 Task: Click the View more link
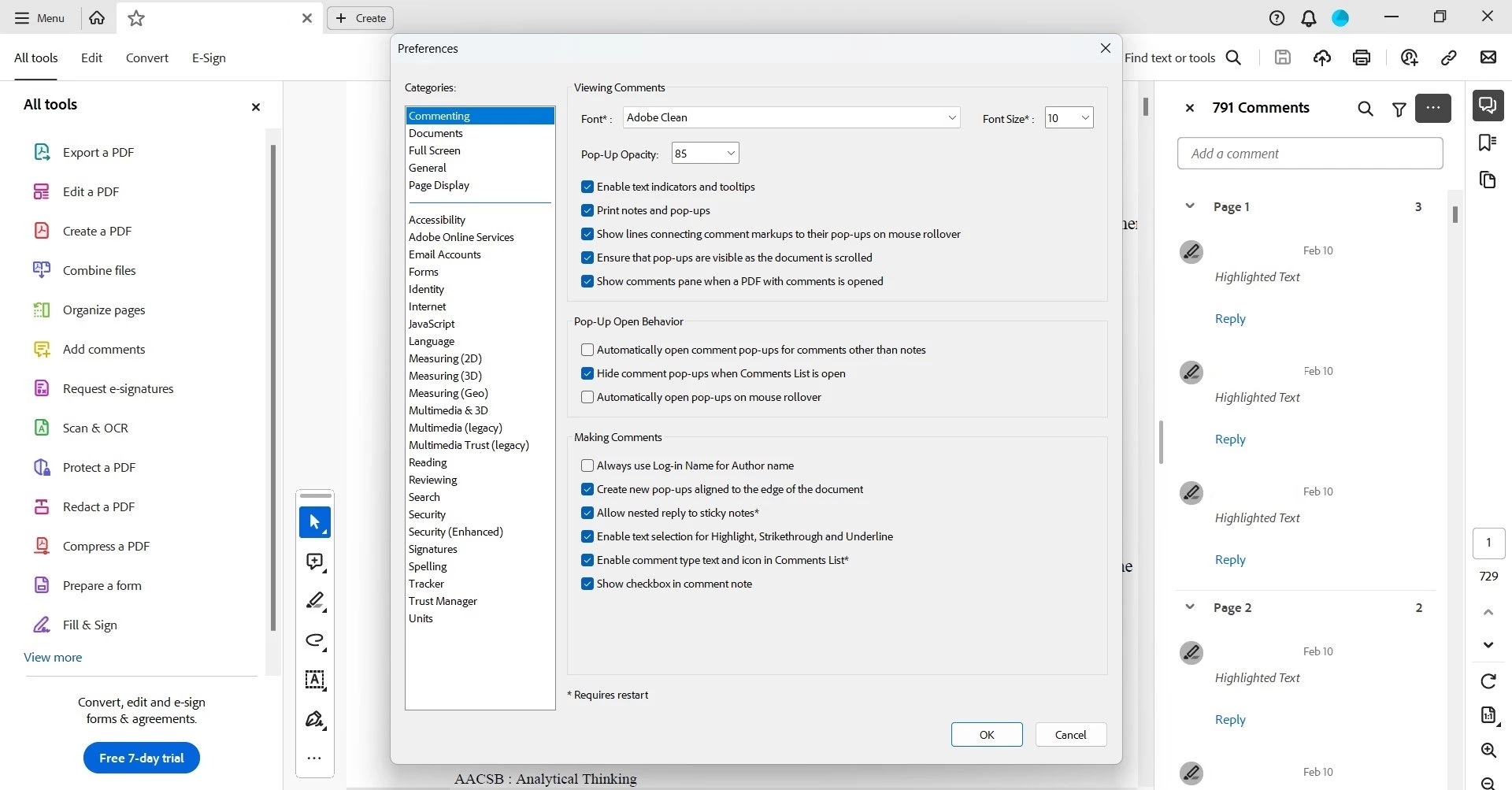click(x=53, y=658)
